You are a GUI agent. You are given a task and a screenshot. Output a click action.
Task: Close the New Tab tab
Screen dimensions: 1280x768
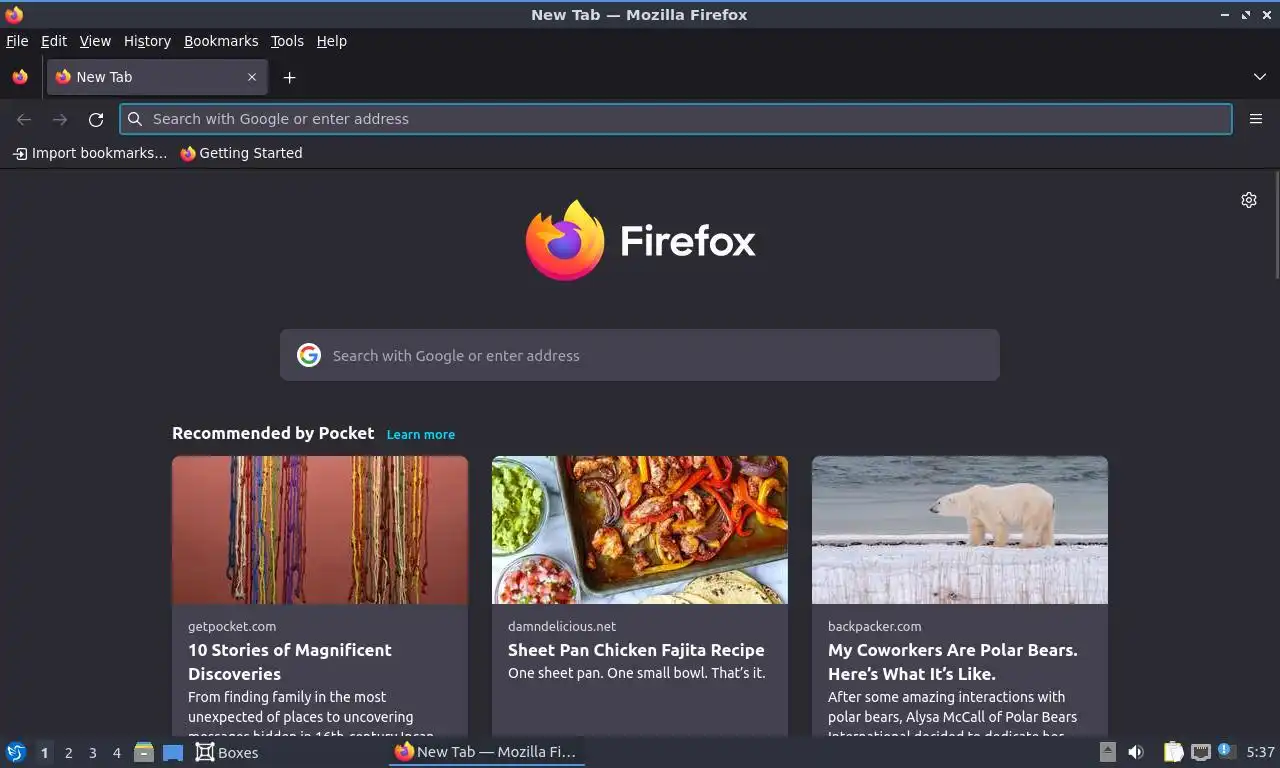252,77
